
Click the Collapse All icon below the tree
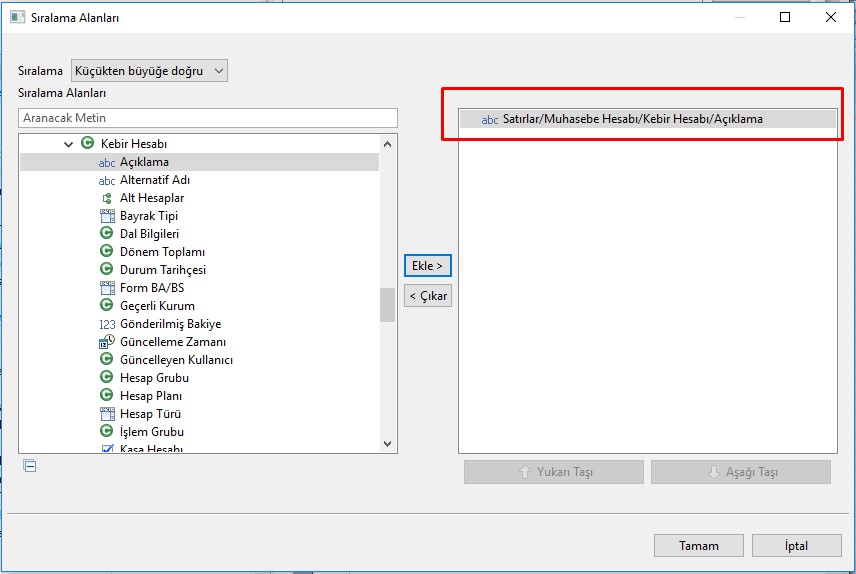tap(30, 465)
